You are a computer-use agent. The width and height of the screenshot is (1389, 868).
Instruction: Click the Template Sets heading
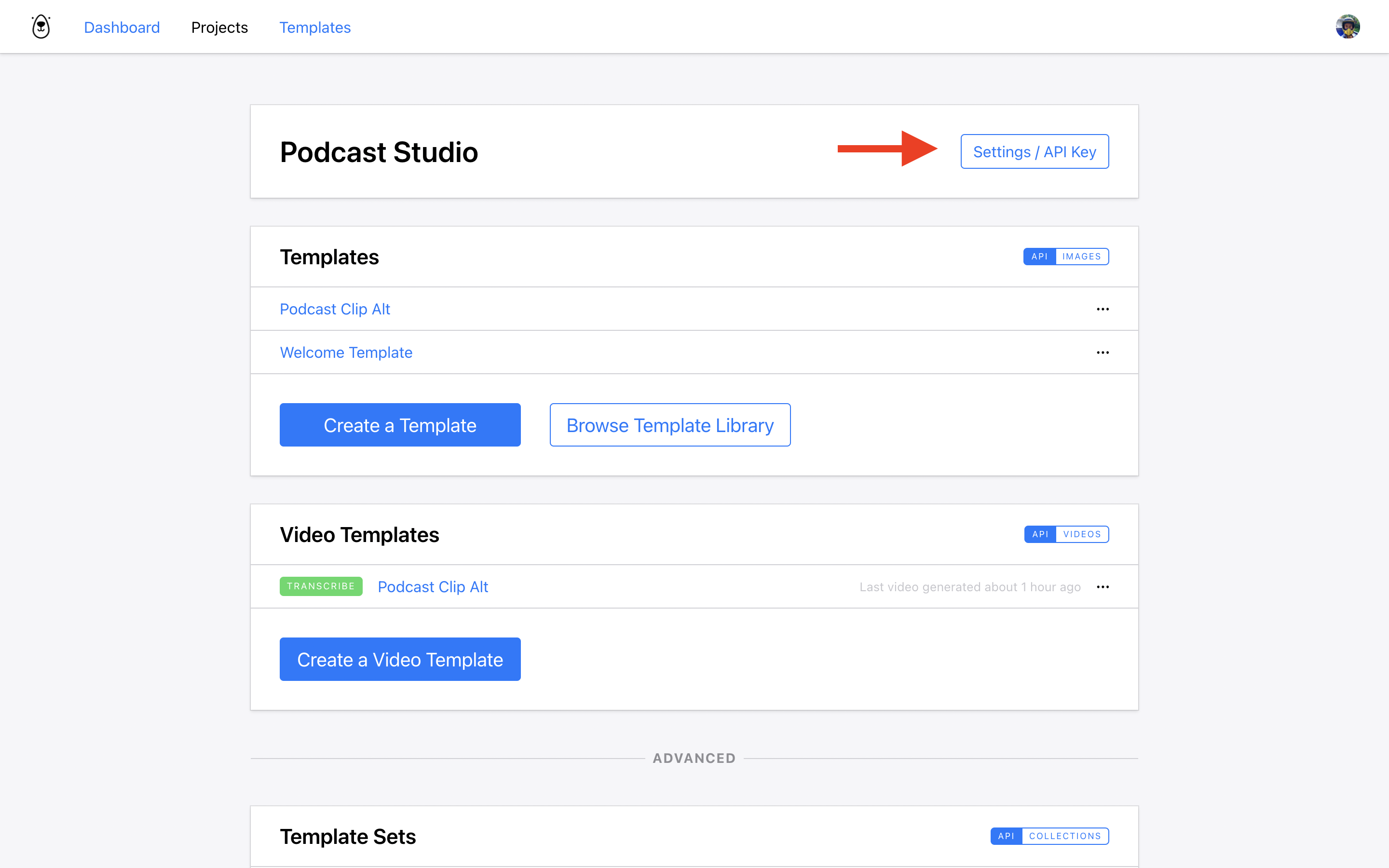pos(348,837)
